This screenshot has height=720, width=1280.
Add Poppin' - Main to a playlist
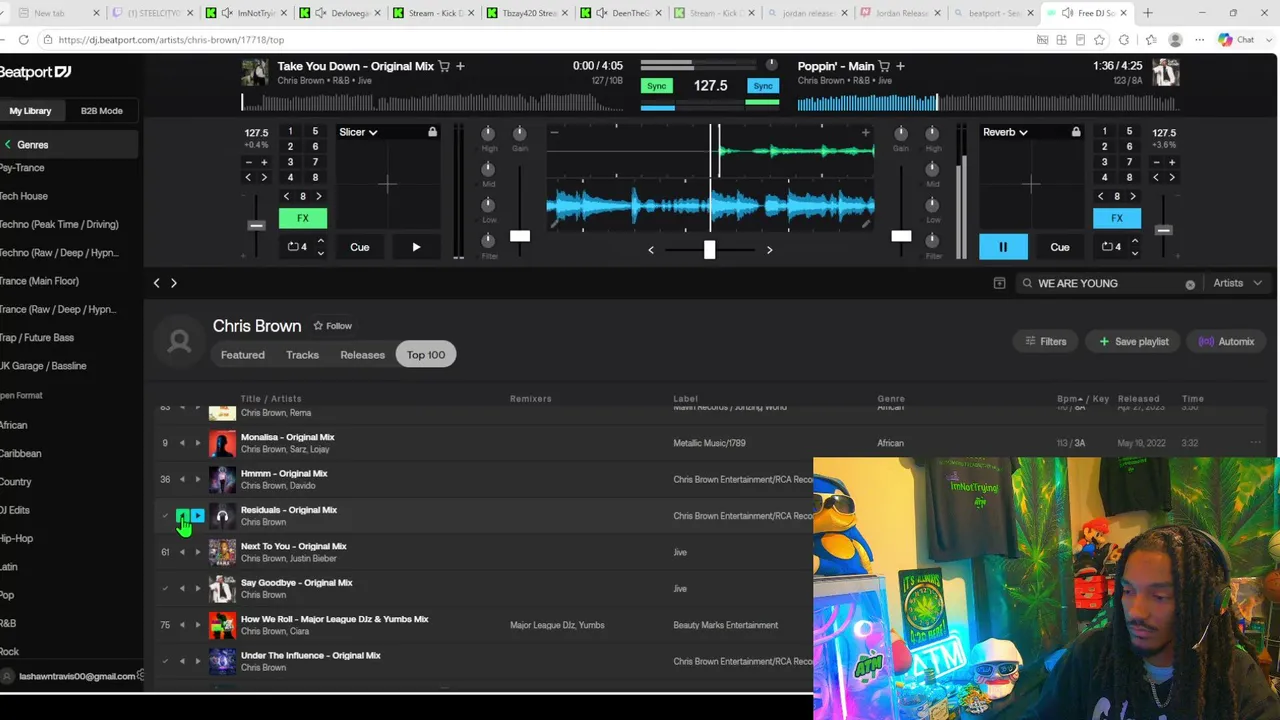[x=900, y=66]
